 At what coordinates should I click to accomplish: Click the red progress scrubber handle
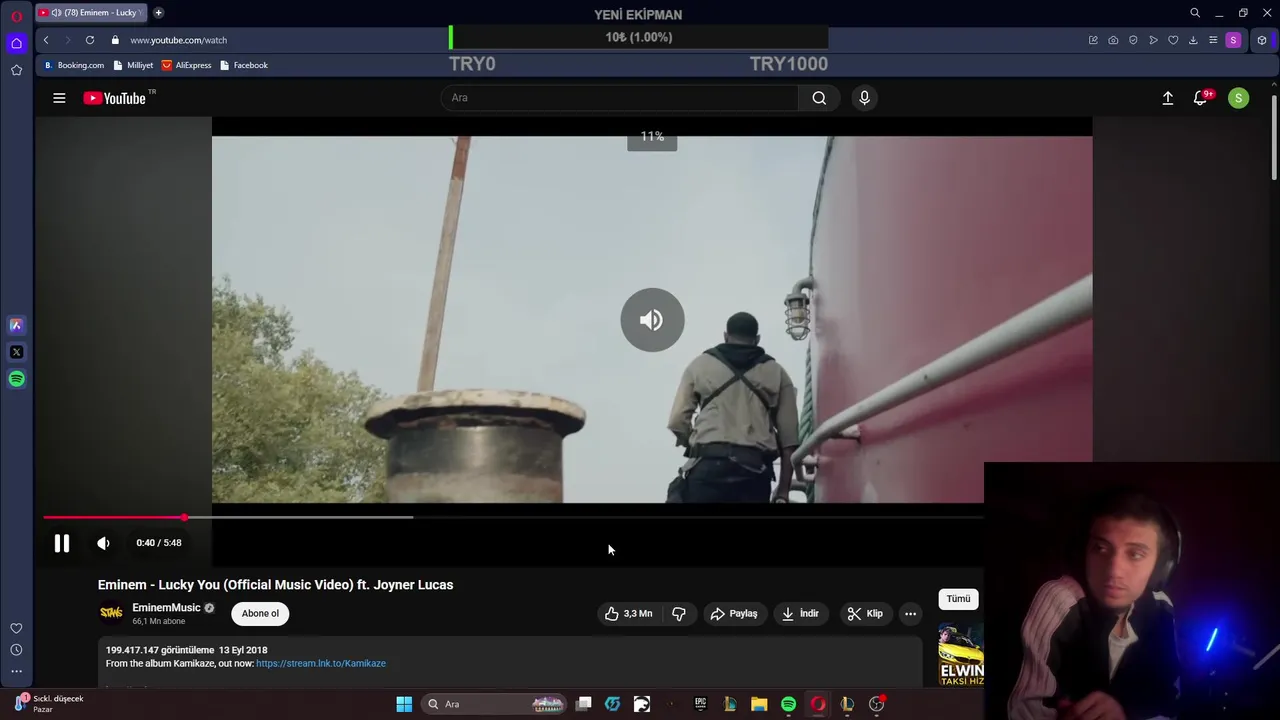tap(184, 517)
